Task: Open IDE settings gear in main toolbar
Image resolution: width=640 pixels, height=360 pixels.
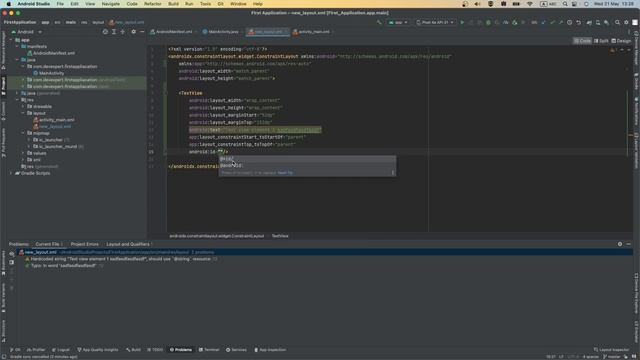Action: (x=626, y=22)
